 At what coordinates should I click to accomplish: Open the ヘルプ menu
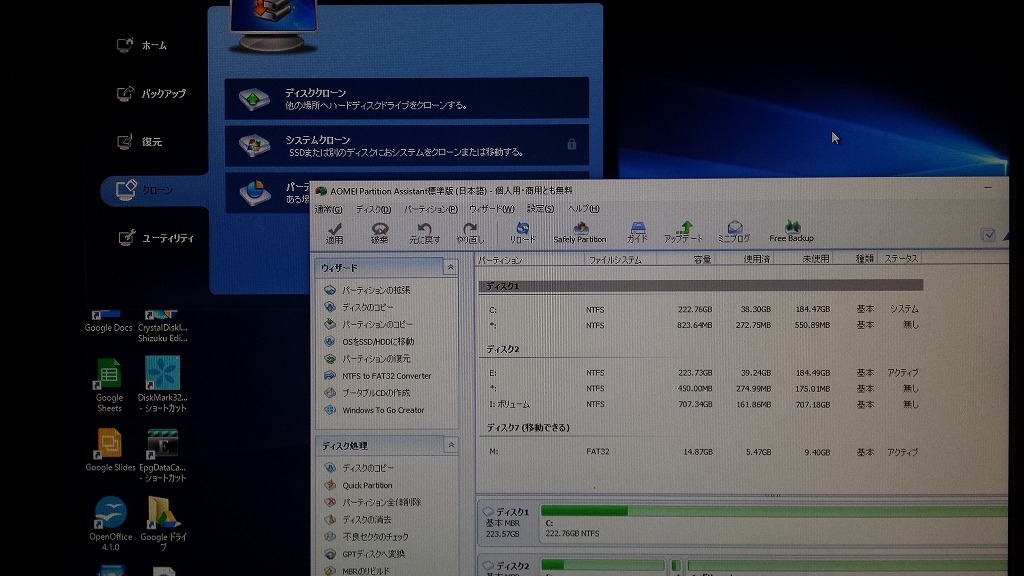pyautogui.click(x=583, y=209)
